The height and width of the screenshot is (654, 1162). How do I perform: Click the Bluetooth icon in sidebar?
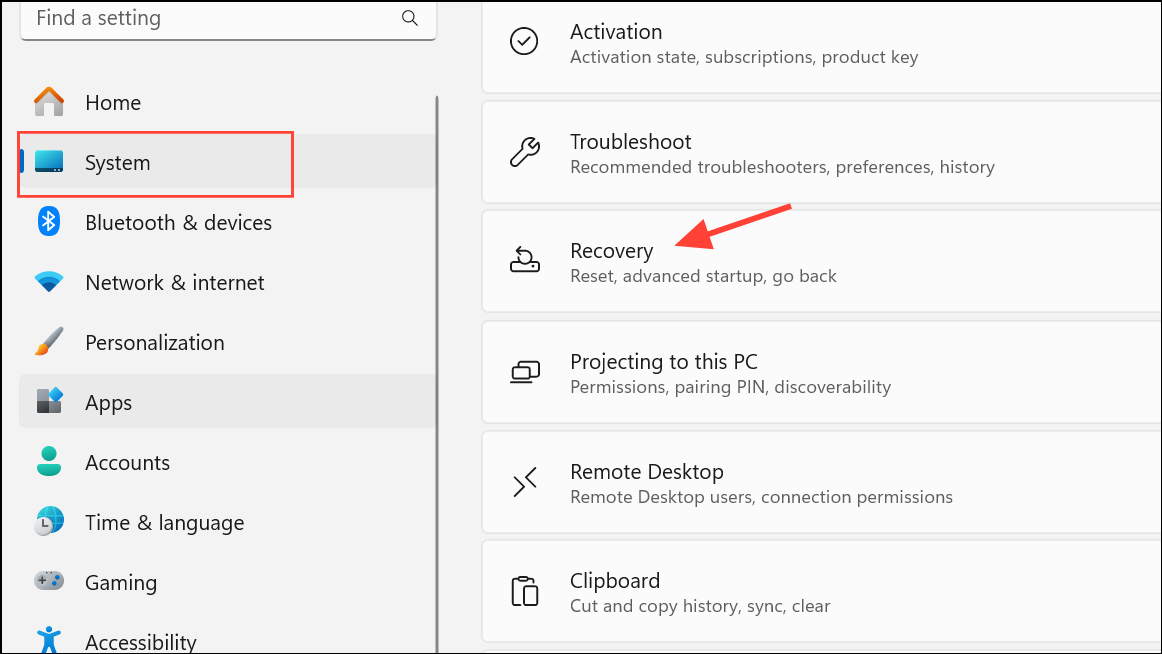[48, 222]
